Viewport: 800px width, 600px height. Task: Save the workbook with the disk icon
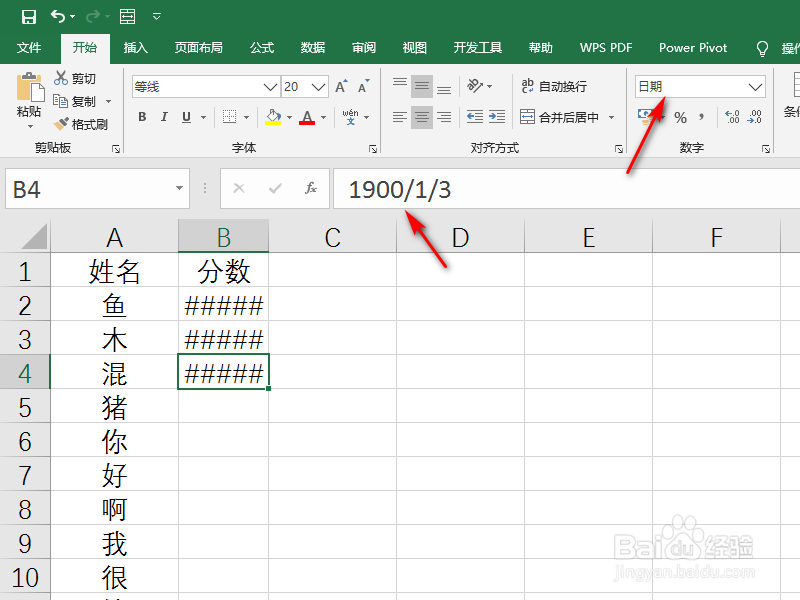(29, 16)
